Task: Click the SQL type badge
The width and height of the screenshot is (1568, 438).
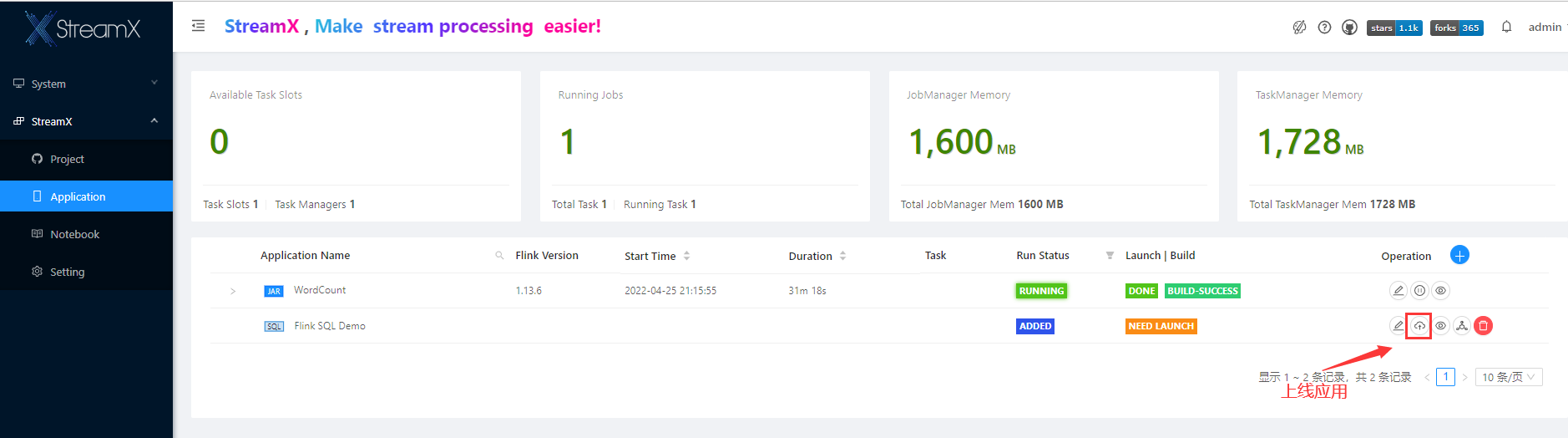Action: 274,327
